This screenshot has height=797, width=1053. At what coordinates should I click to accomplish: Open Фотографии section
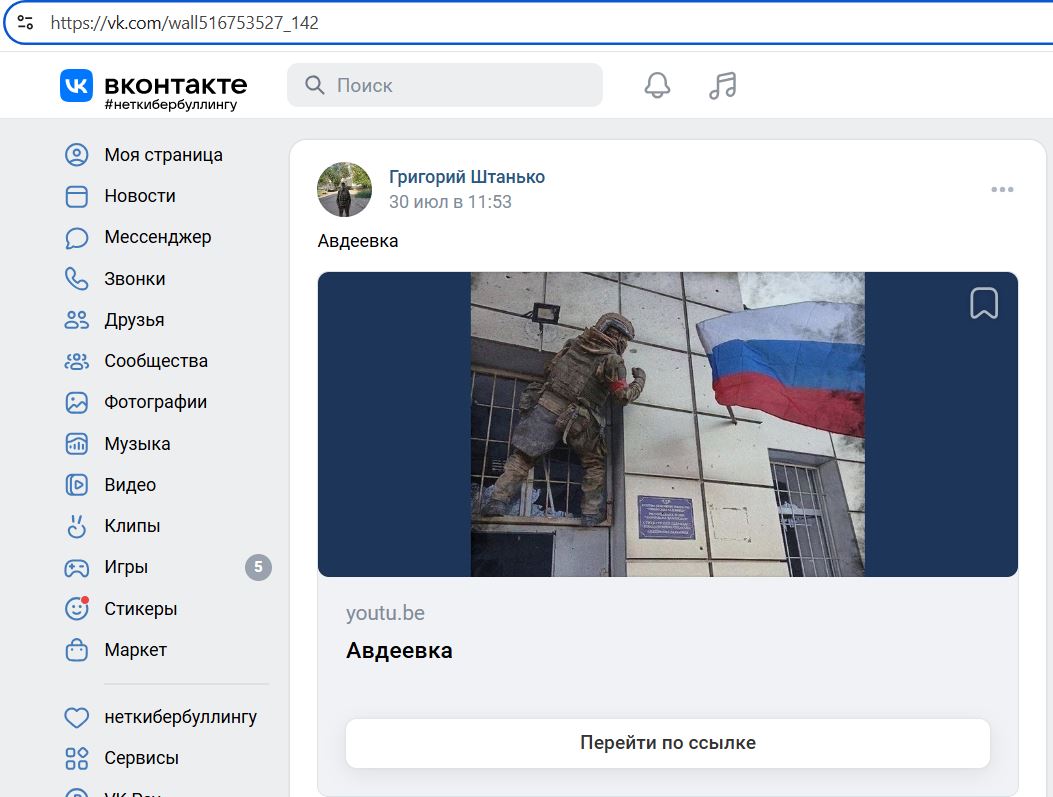[x=155, y=402]
